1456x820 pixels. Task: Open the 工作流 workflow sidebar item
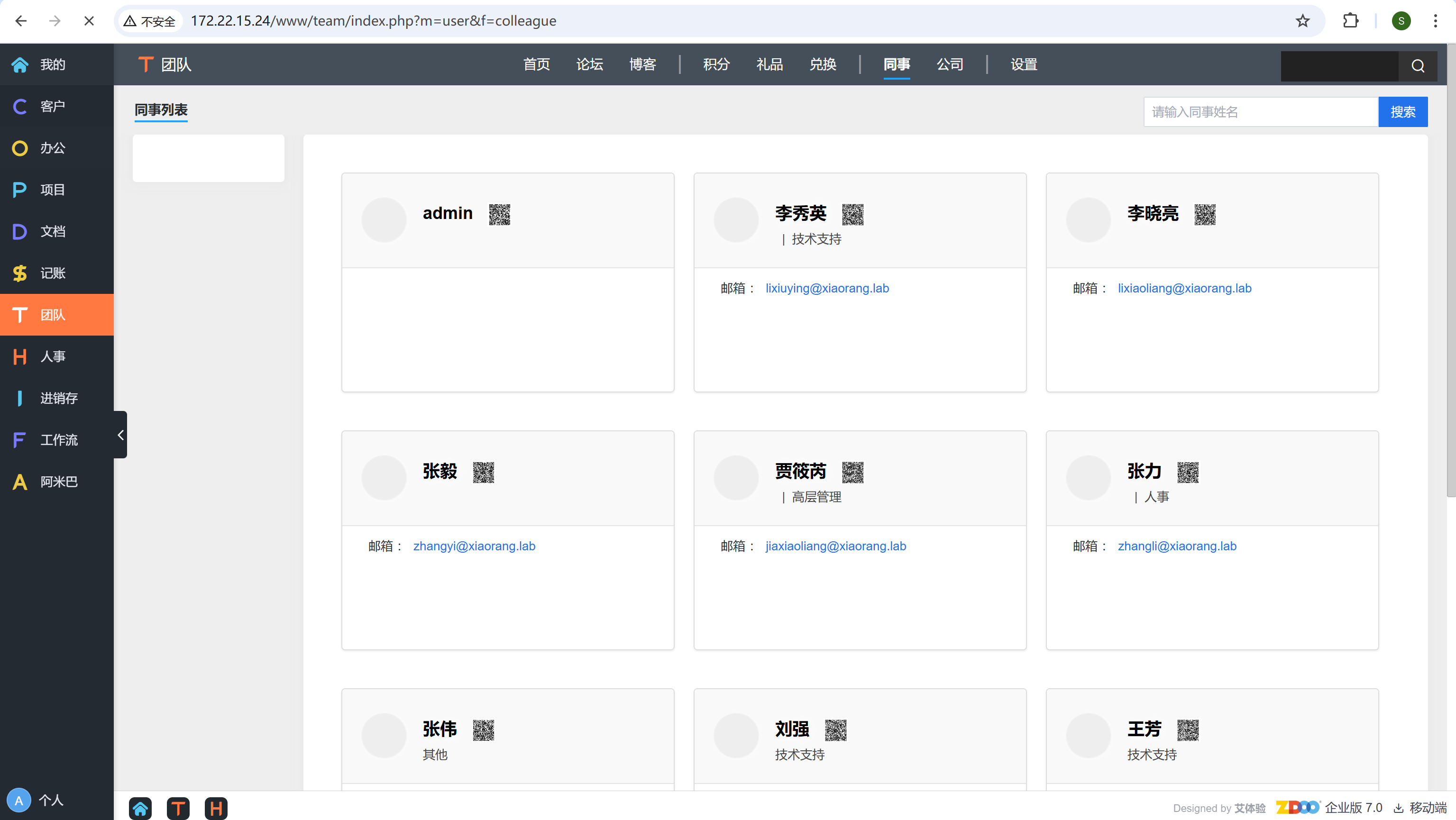point(56,440)
